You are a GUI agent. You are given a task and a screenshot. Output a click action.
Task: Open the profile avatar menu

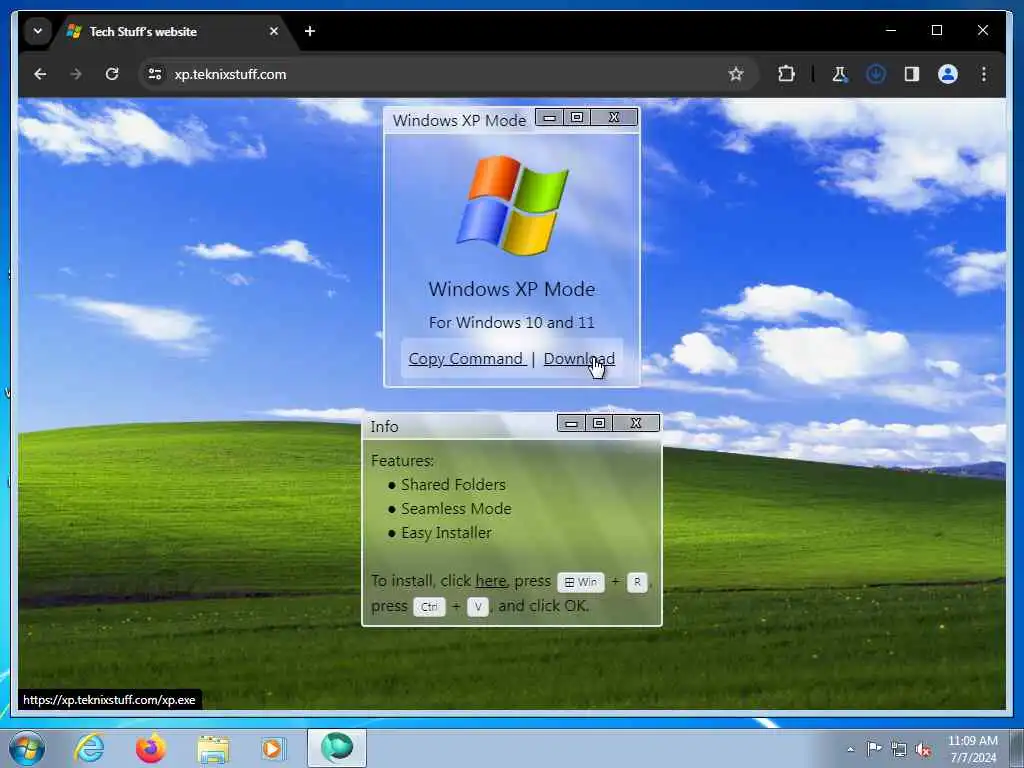pyautogui.click(x=948, y=74)
